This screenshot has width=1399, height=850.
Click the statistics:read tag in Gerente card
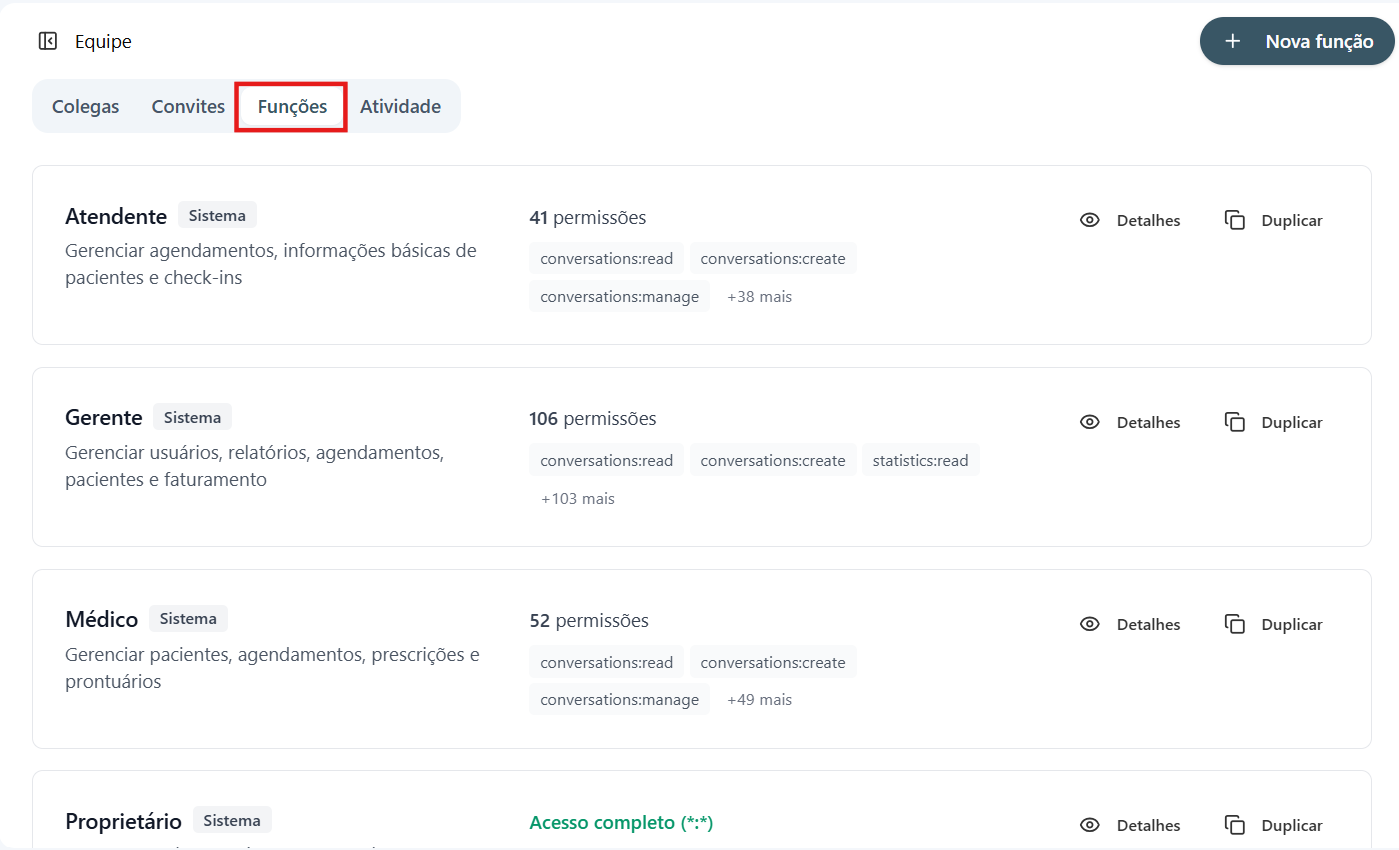coord(920,460)
